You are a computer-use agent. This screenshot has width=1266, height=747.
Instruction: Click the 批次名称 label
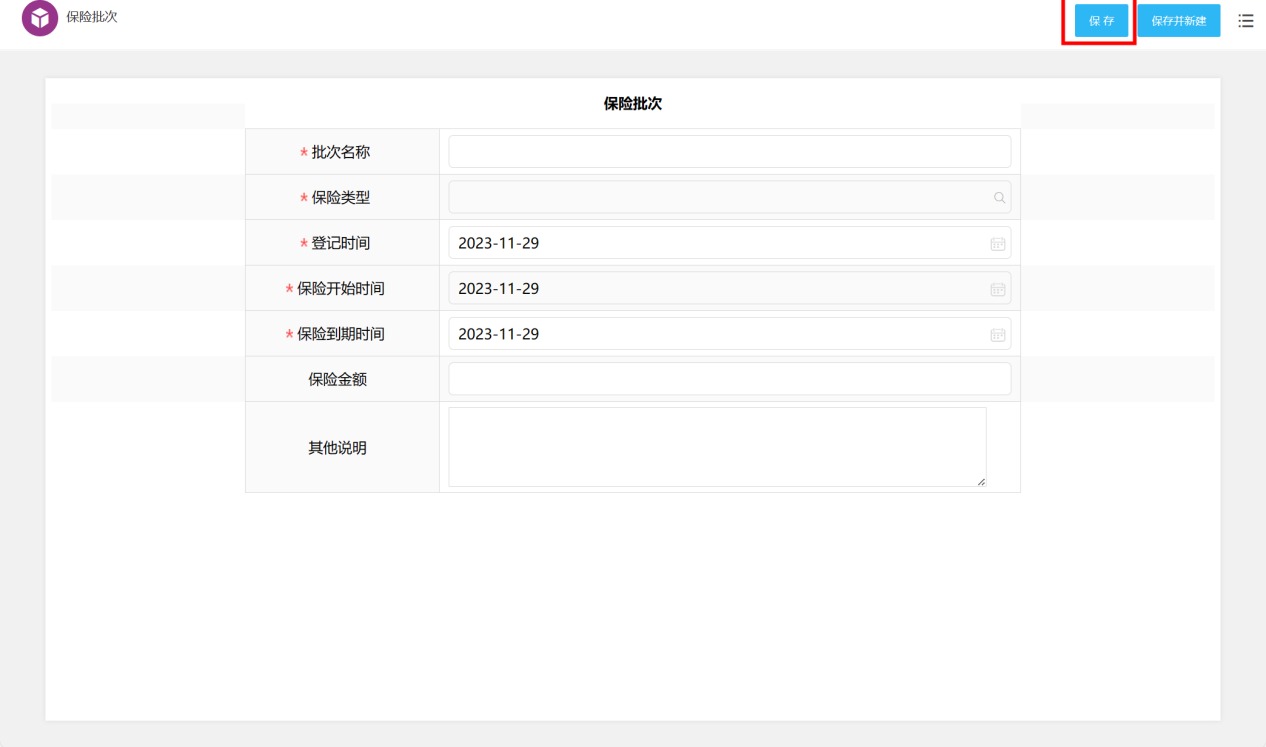click(341, 152)
